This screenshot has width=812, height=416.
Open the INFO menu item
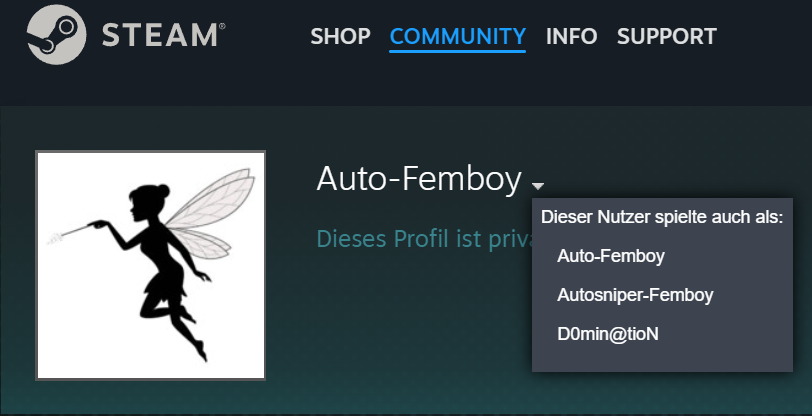tap(571, 36)
